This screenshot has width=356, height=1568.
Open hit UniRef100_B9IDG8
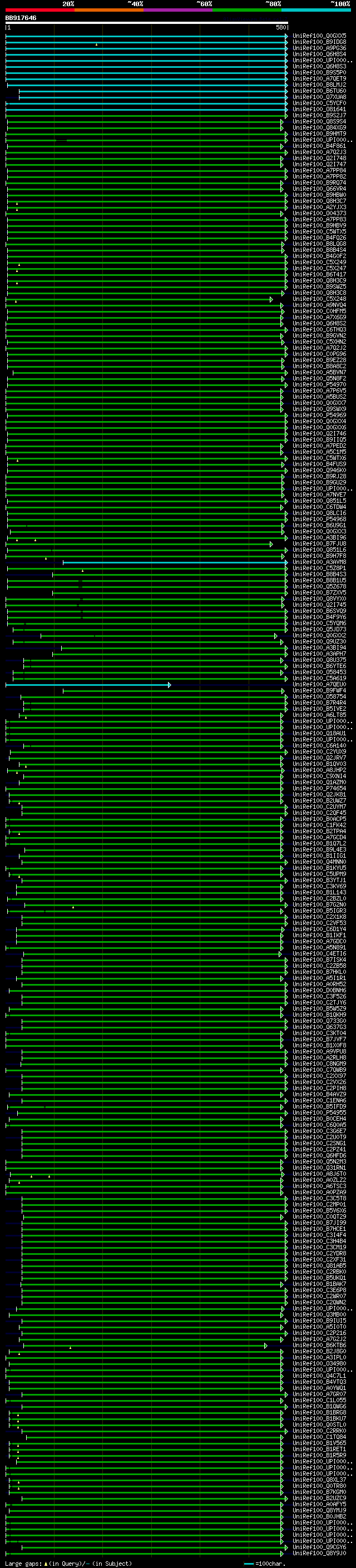click(x=319, y=42)
